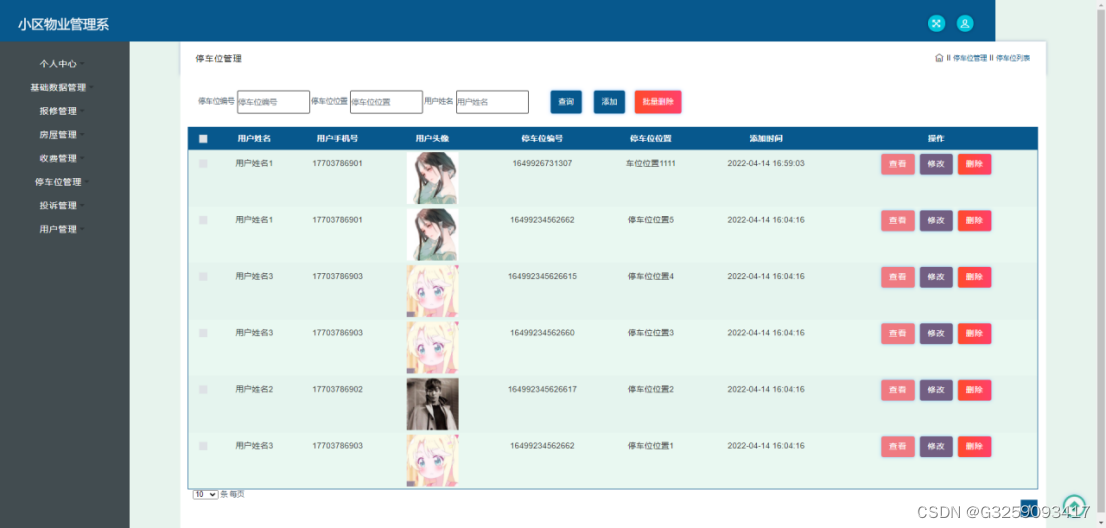
Task: Focus the 用户姓名 search input field
Action: point(492,102)
